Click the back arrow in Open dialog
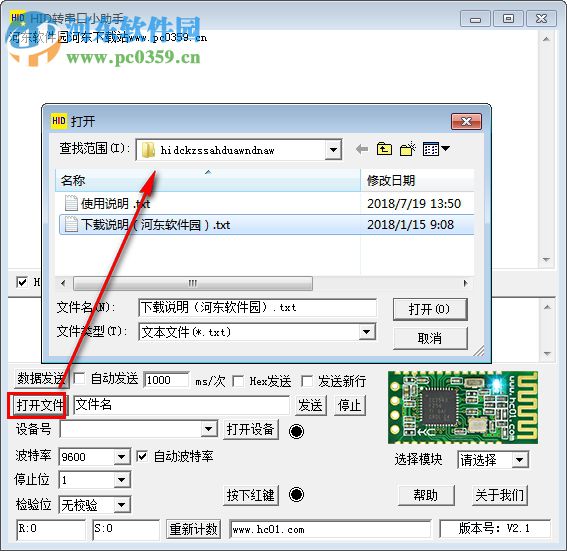Viewport: 567px width, 551px height. 362,149
